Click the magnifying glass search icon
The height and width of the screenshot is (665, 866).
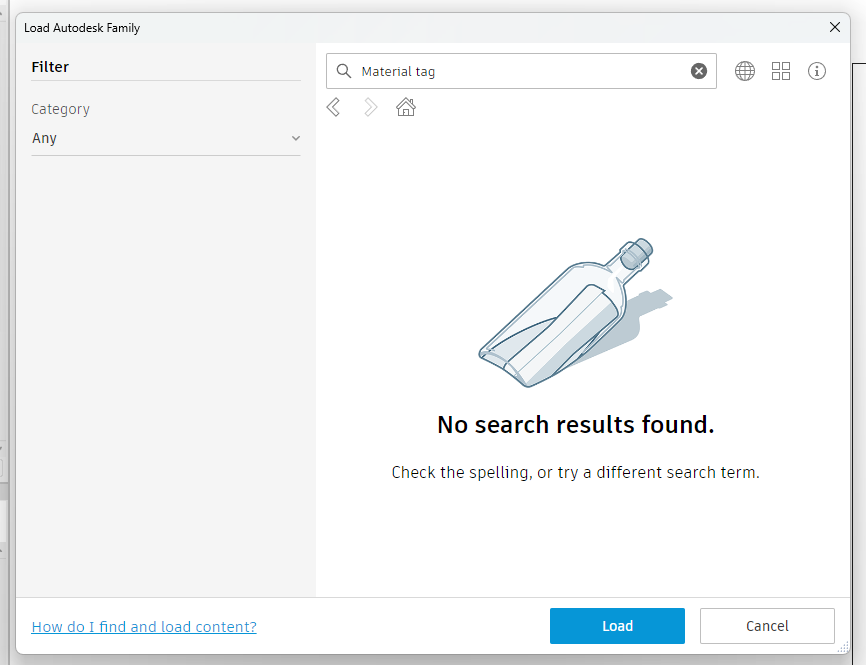click(x=344, y=70)
